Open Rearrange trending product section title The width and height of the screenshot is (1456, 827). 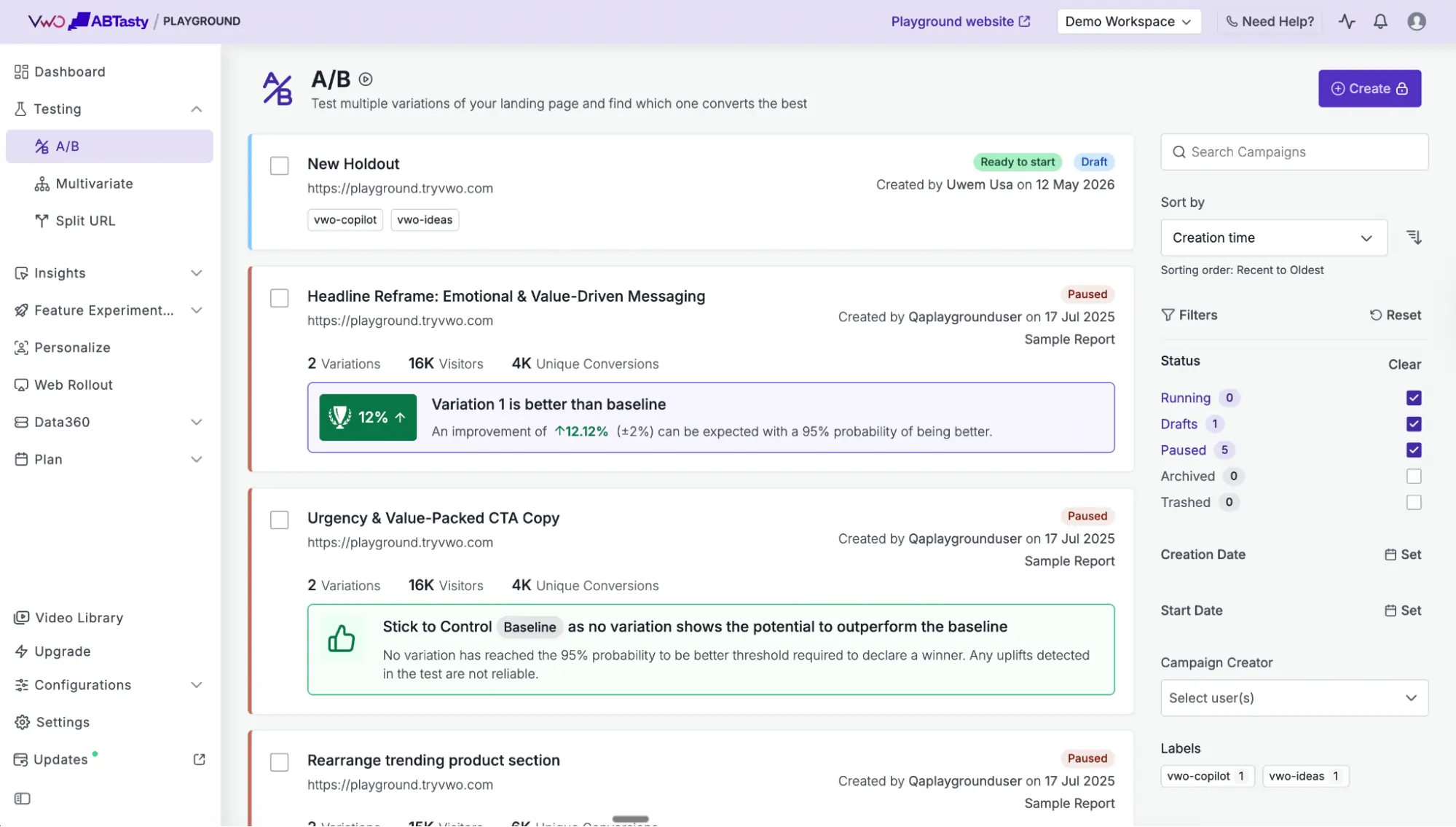coord(433,760)
